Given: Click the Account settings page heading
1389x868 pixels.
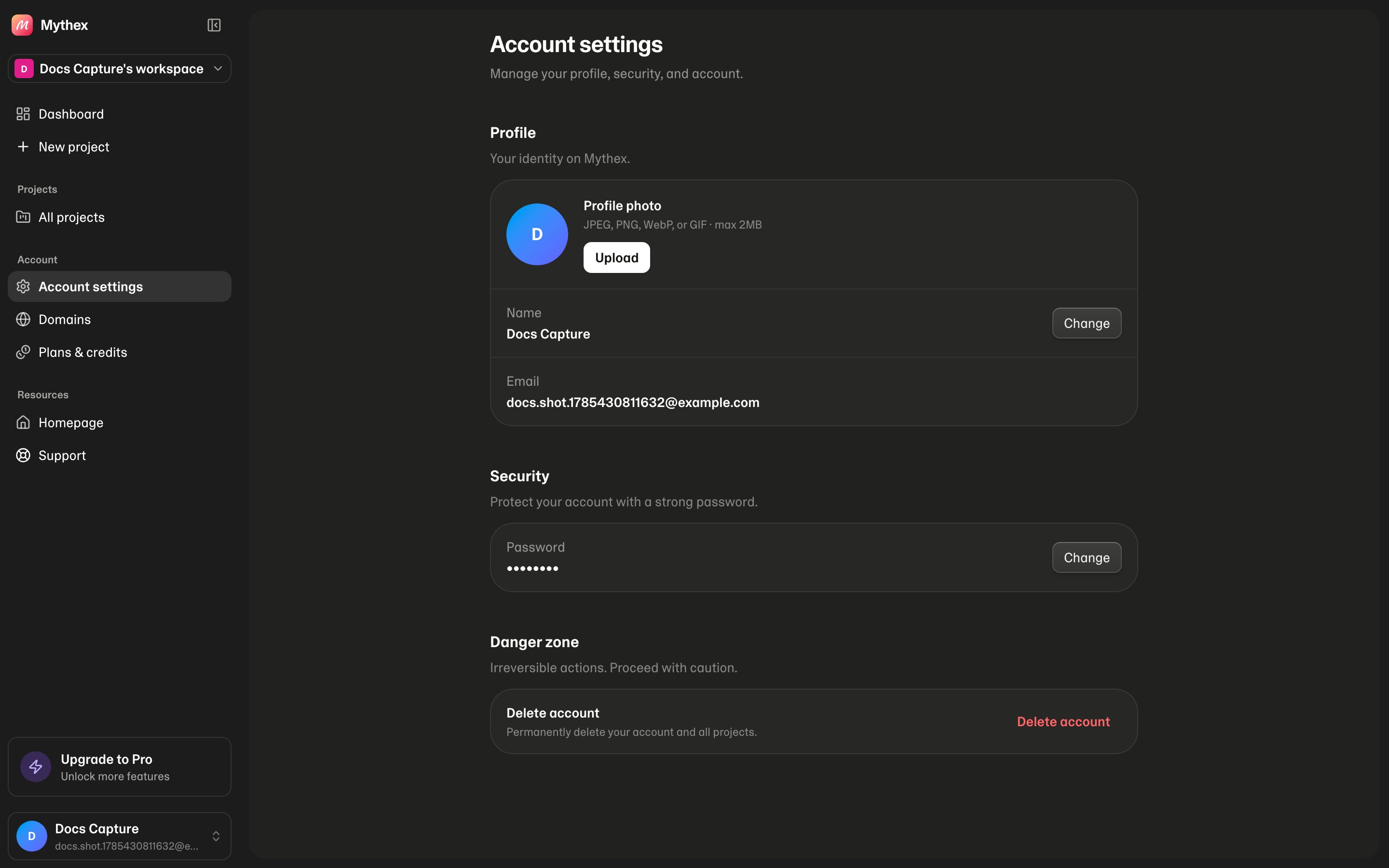Looking at the screenshot, I should pos(576,44).
